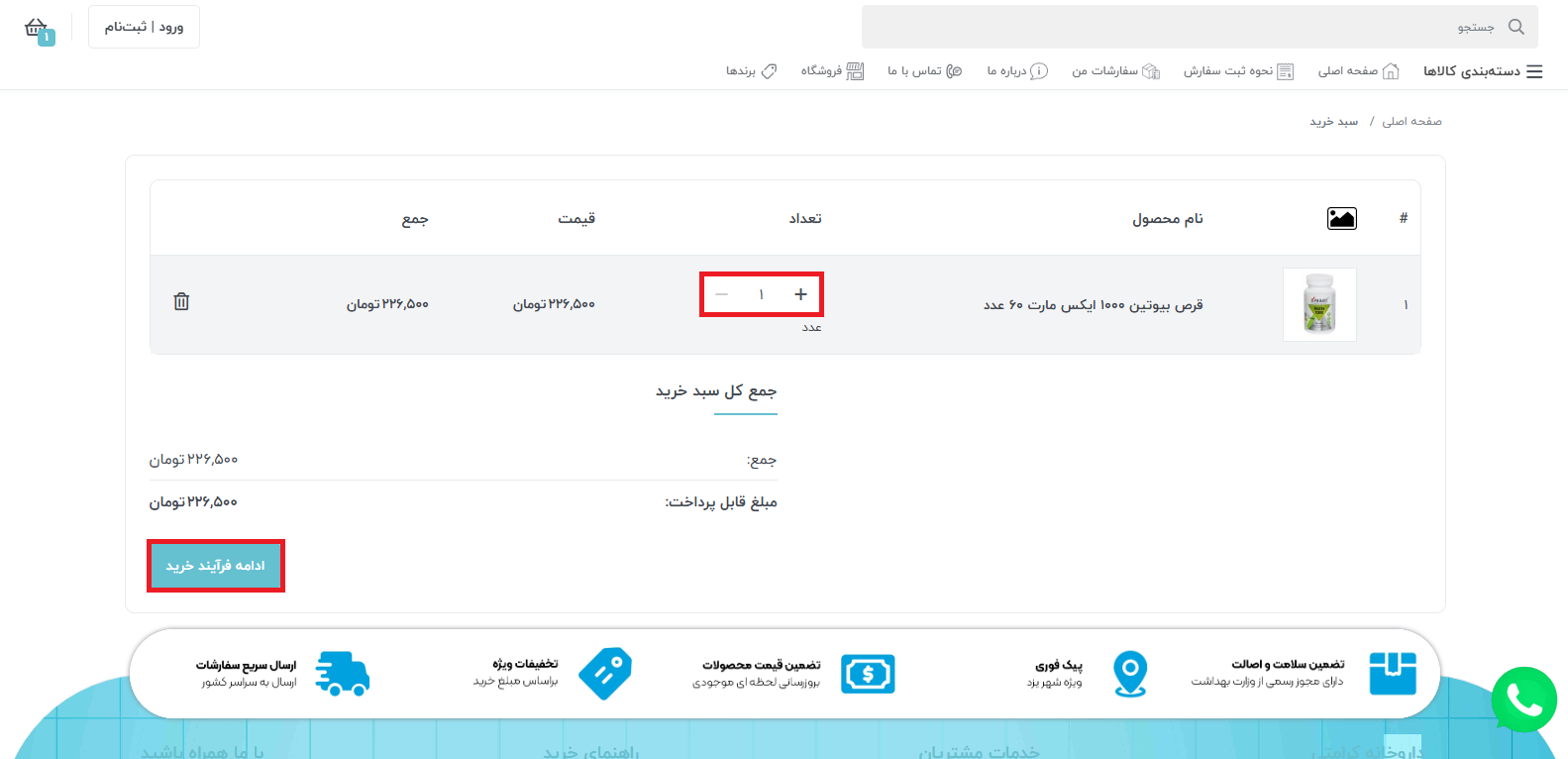Click the row price ۲۲۶,۵۰۰ تومان under قیمت
Image resolution: width=1568 pixels, height=759 pixels.
554,304
